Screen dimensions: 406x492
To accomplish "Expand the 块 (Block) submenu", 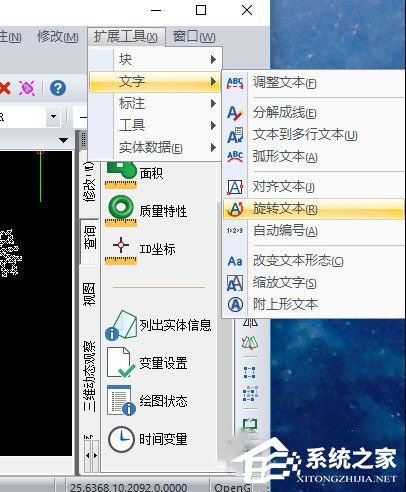I will [x=154, y=60].
